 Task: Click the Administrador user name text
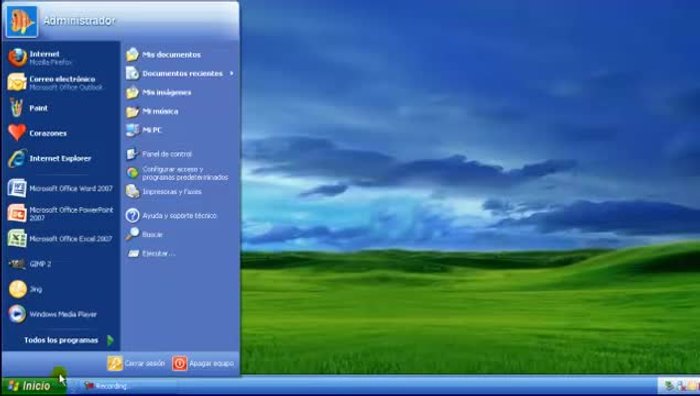point(79,21)
